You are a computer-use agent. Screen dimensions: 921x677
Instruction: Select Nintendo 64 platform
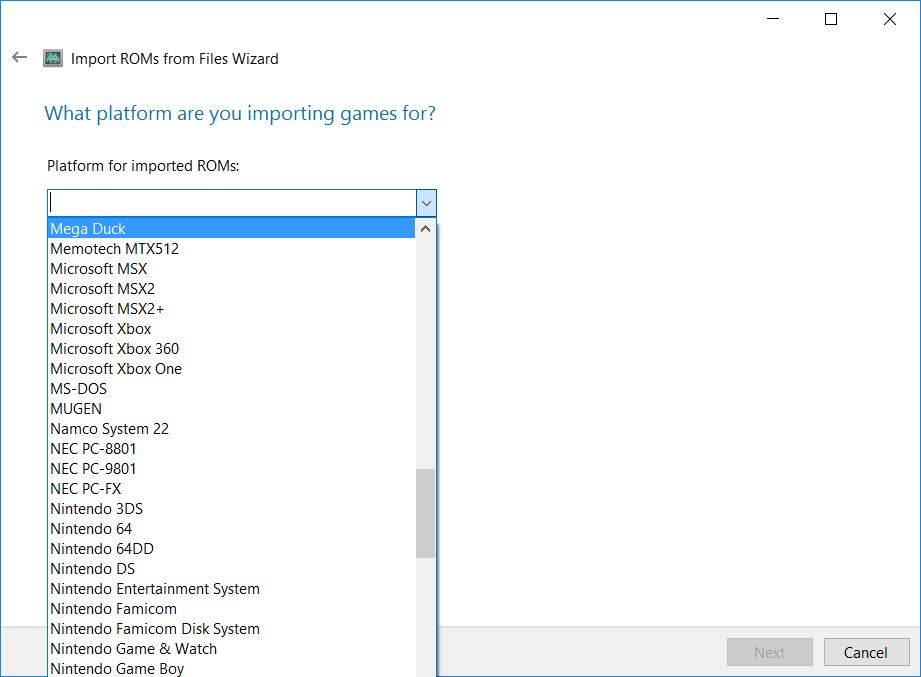(x=231, y=528)
